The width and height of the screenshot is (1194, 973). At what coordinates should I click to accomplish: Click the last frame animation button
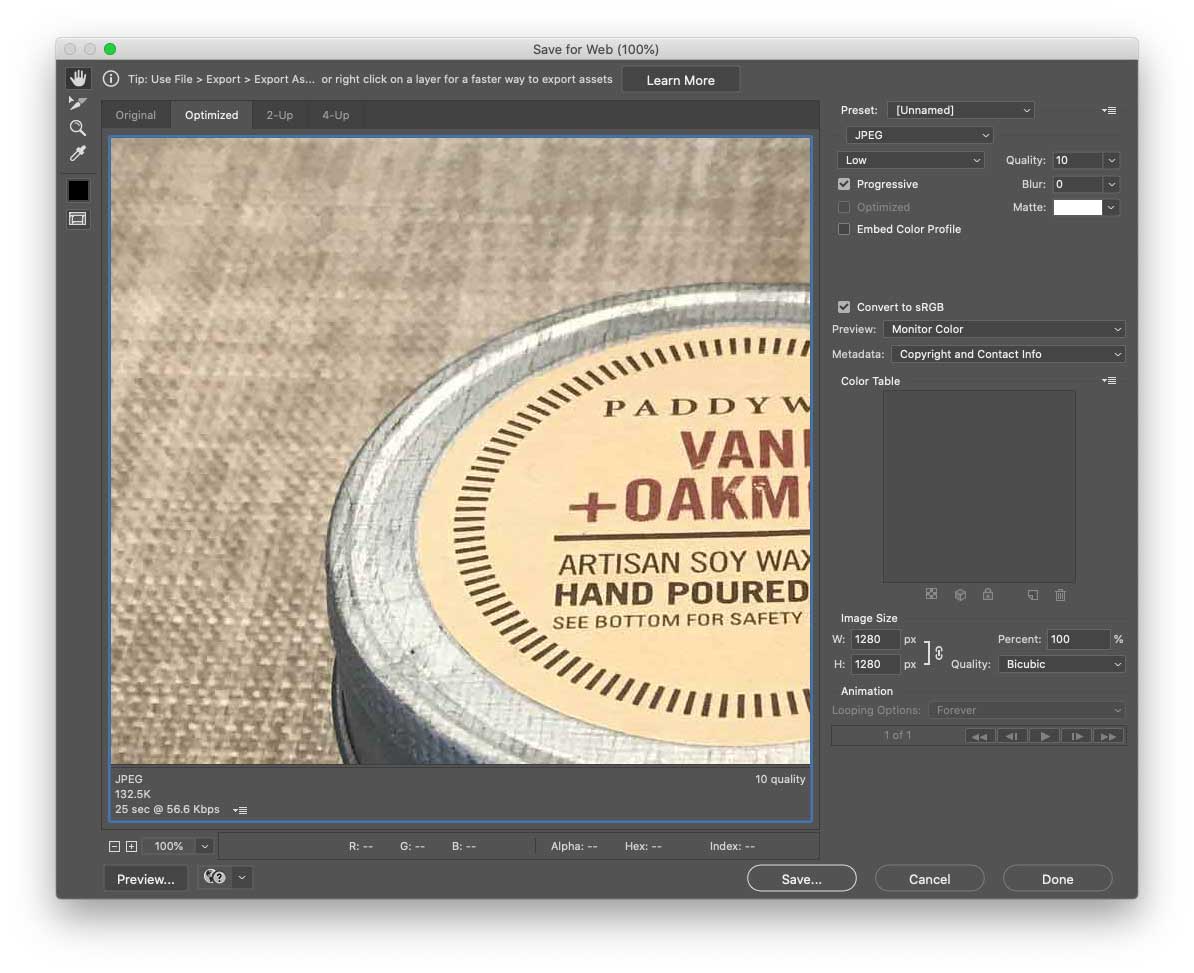pyautogui.click(x=1108, y=736)
